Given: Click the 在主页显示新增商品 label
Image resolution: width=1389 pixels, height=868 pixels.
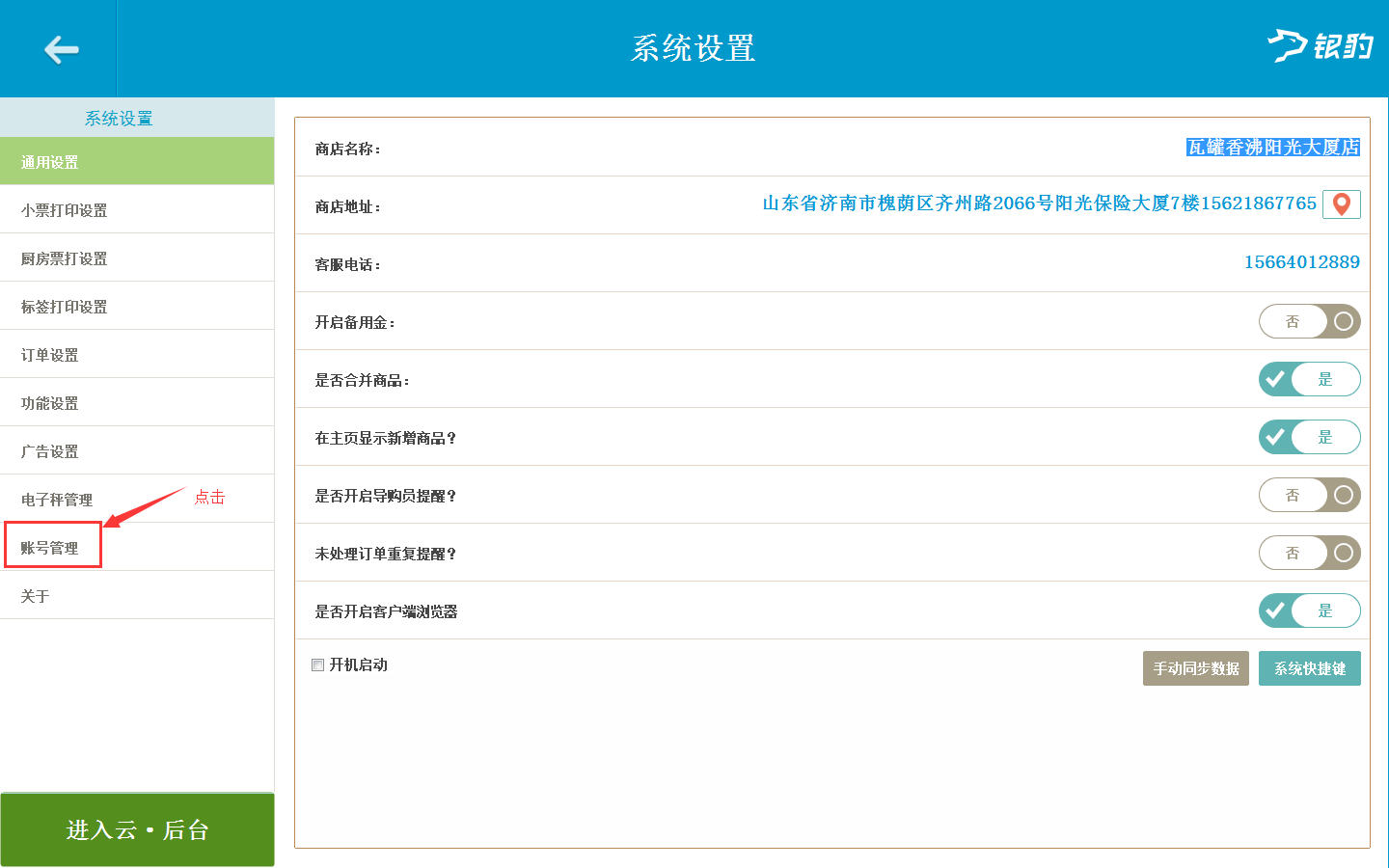Looking at the screenshot, I should (x=385, y=438).
